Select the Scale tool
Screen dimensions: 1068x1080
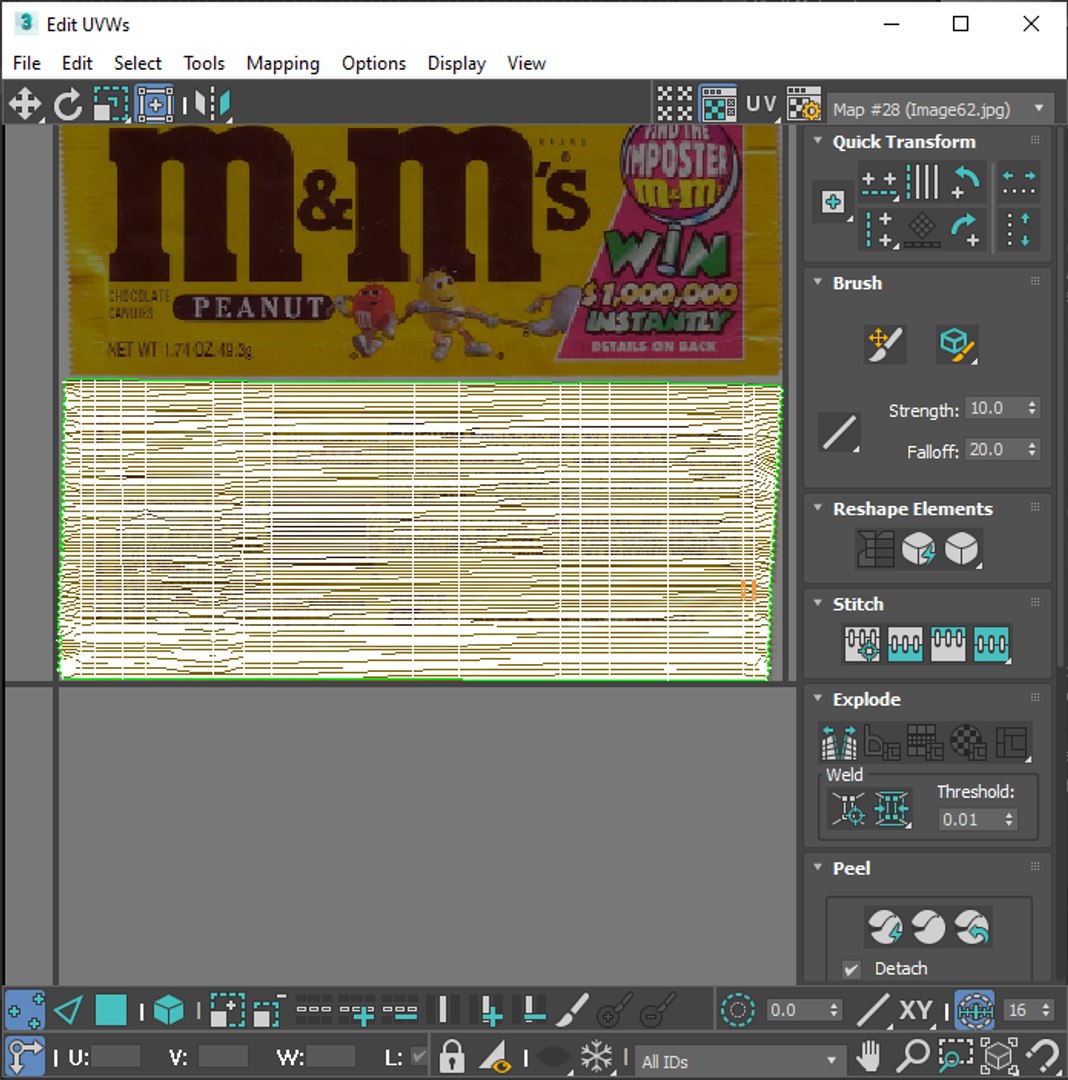tap(111, 105)
